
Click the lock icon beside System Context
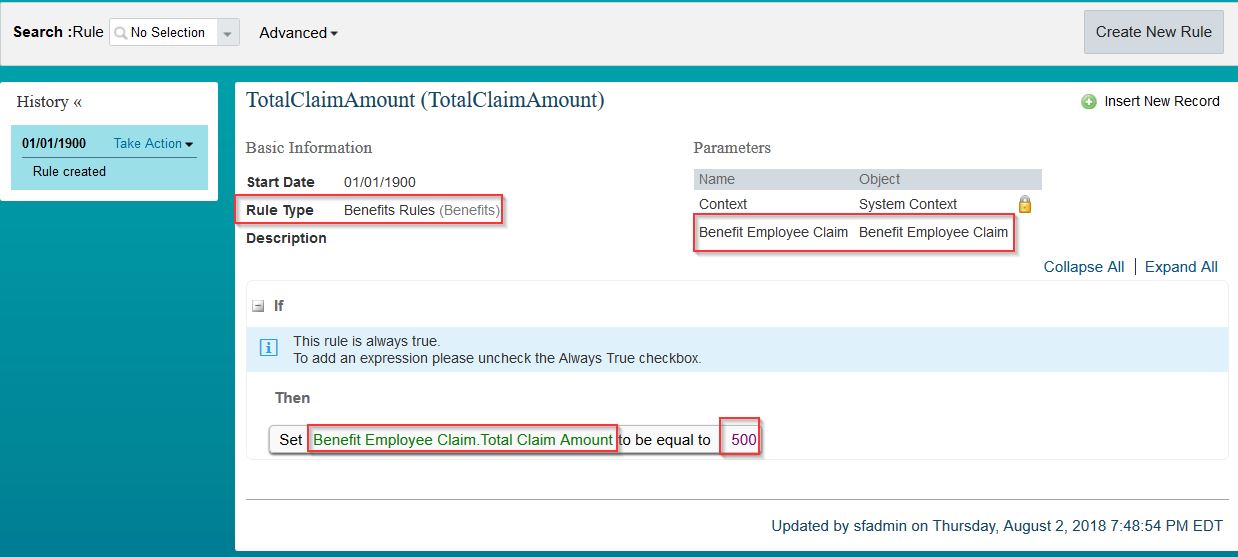point(1025,204)
